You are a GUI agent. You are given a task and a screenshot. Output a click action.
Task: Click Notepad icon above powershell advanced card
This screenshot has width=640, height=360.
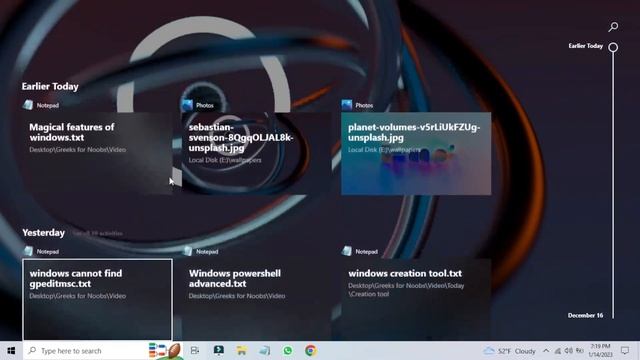pyautogui.click(x=187, y=251)
